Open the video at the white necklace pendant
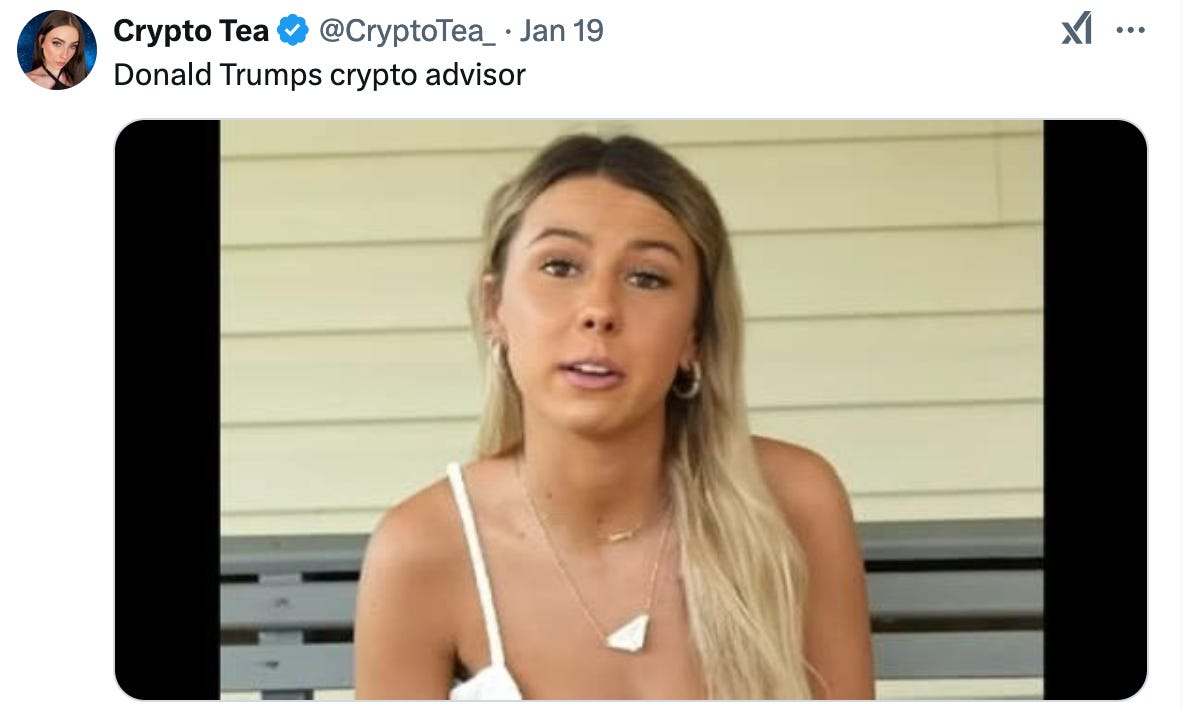The height and width of the screenshot is (710, 1182). click(x=628, y=633)
